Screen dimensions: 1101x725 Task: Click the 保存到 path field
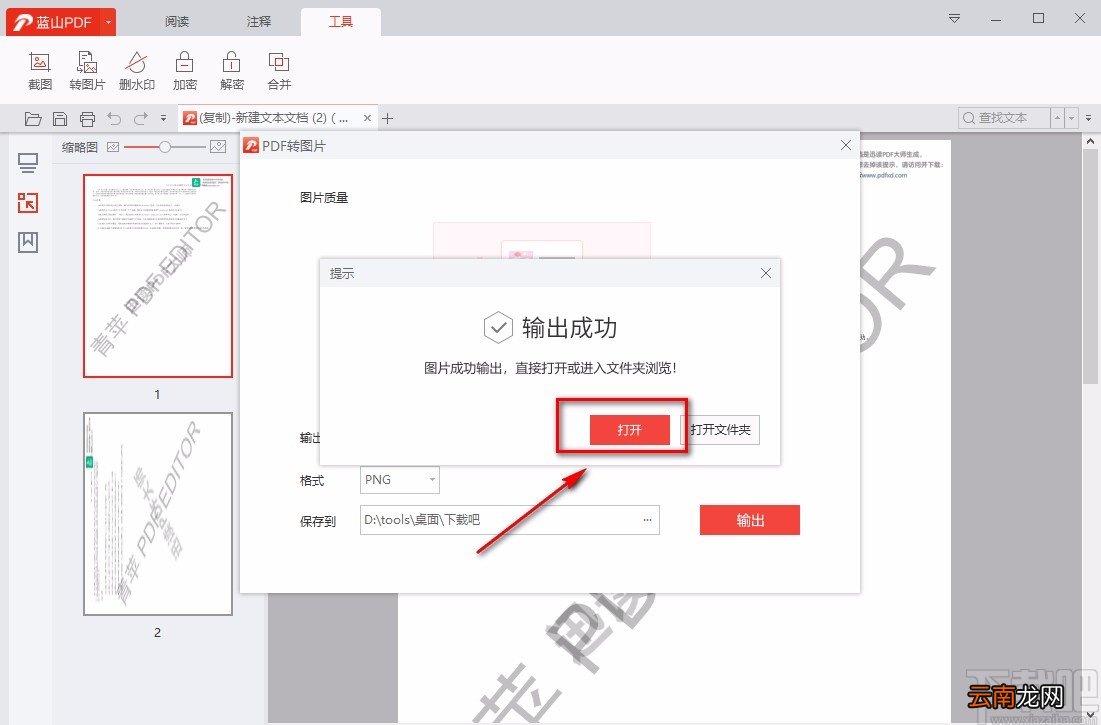click(x=510, y=520)
